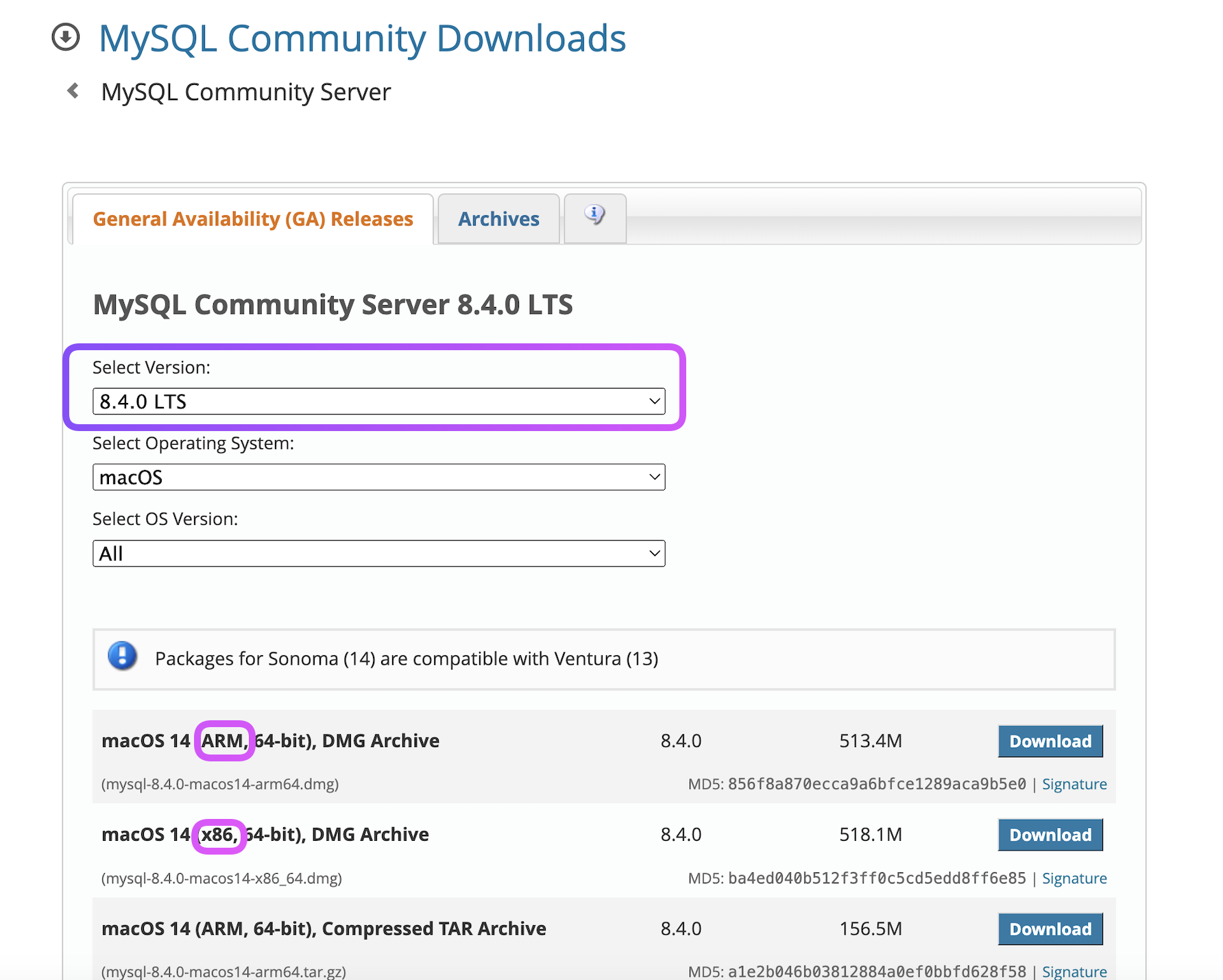Open the information tab icon

595,217
